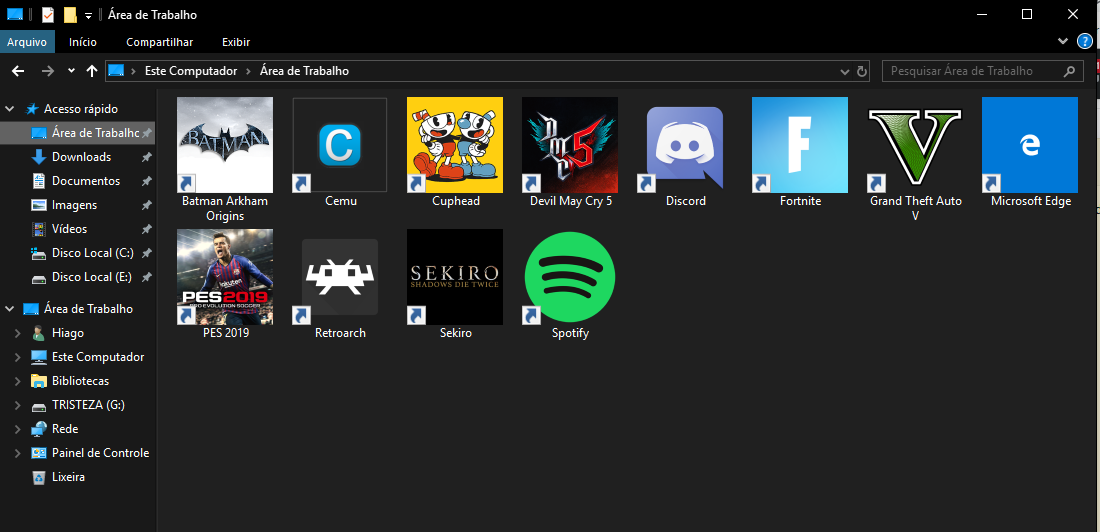This screenshot has height=532, width=1100.
Task: Refresh the Área de Trabalho folder
Action: (862, 71)
